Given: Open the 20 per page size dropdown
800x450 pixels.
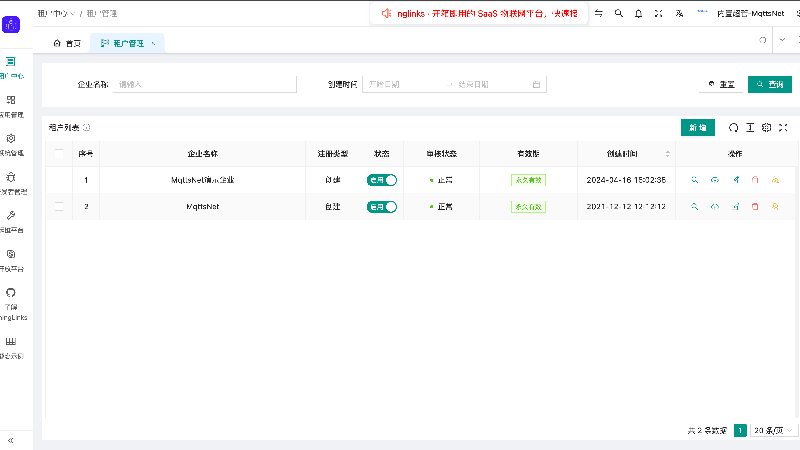Looking at the screenshot, I should click(773, 431).
